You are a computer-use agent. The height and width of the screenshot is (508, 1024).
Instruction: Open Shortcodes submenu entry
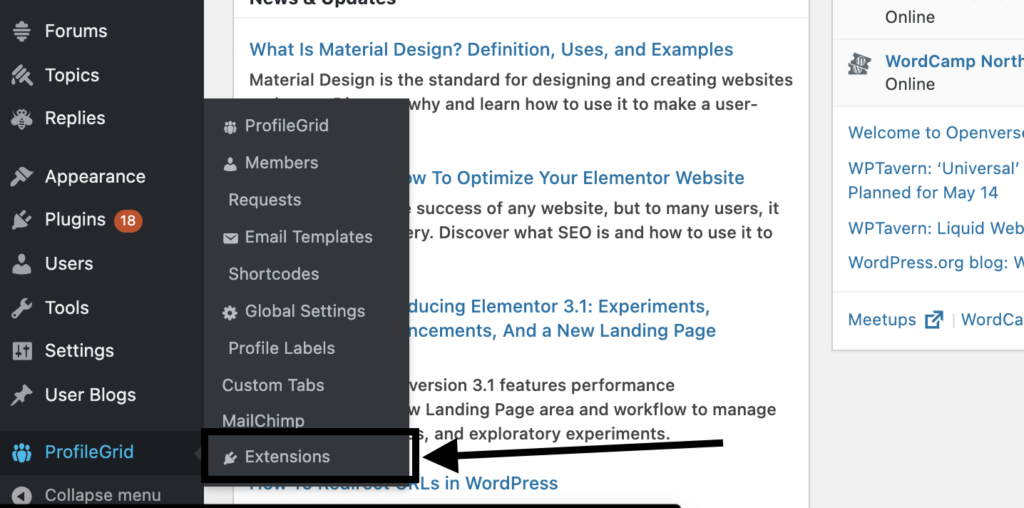pos(273,274)
